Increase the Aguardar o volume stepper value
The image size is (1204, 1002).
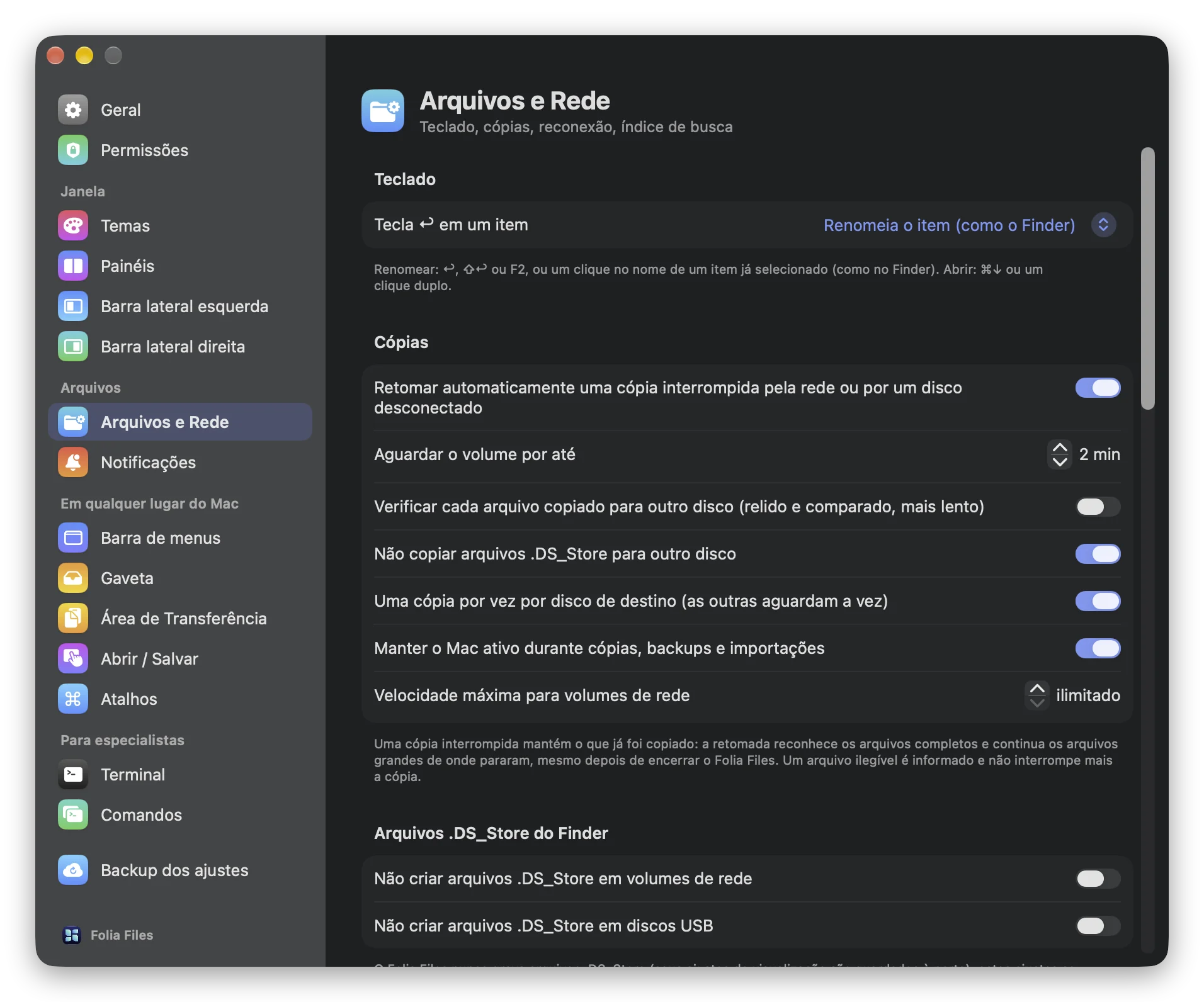point(1060,447)
